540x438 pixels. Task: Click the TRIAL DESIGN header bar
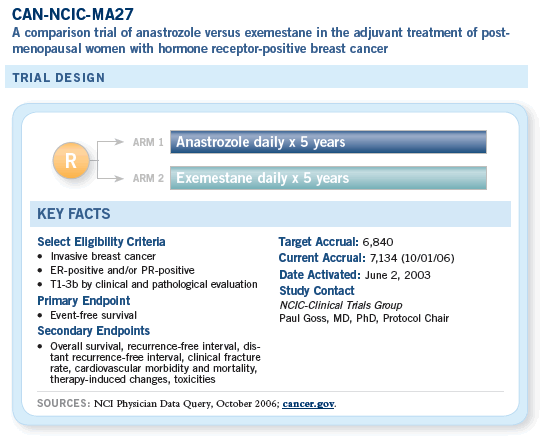point(266,77)
